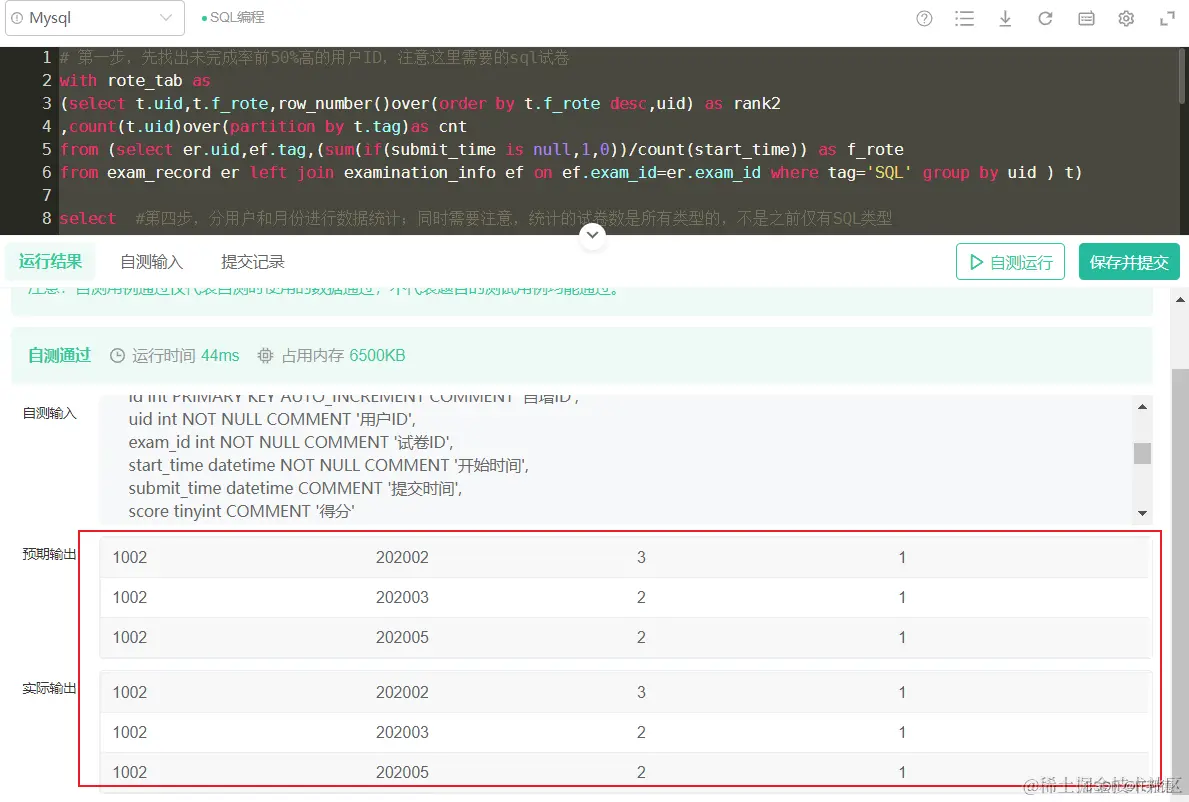Click 202003 in the actual output table
Screen dimensions: 1189x802
point(402,732)
